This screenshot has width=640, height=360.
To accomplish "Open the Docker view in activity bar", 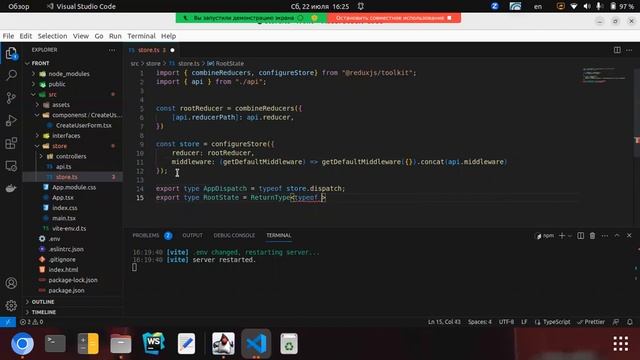I will [11, 188].
